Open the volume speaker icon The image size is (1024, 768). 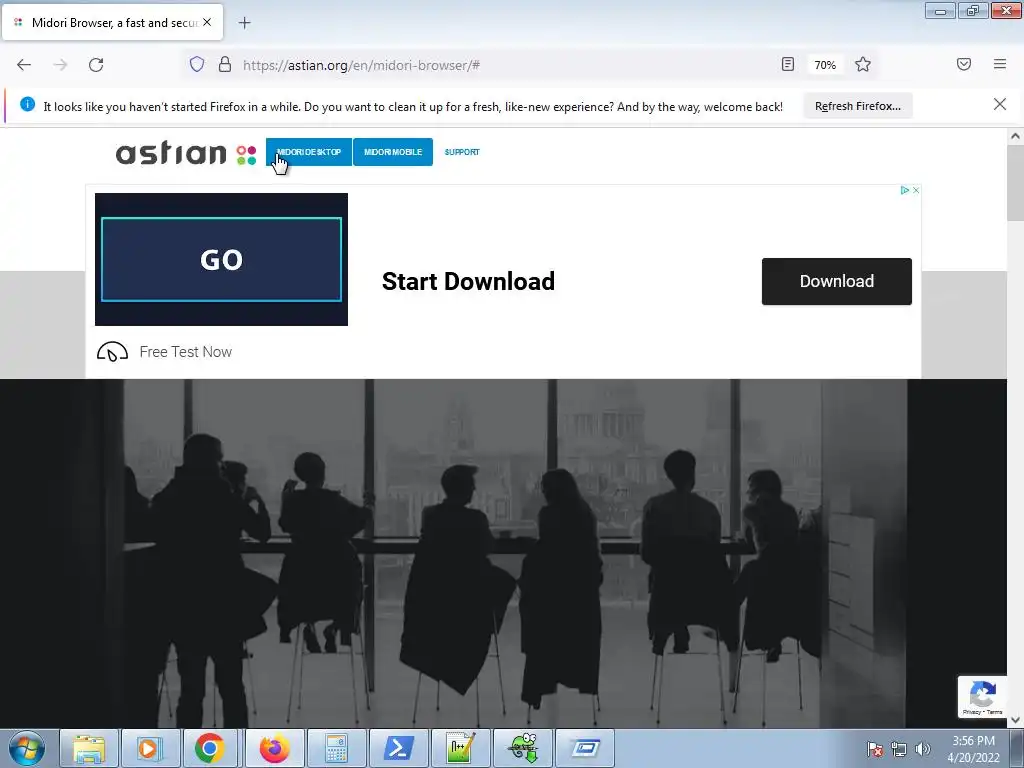click(x=923, y=749)
